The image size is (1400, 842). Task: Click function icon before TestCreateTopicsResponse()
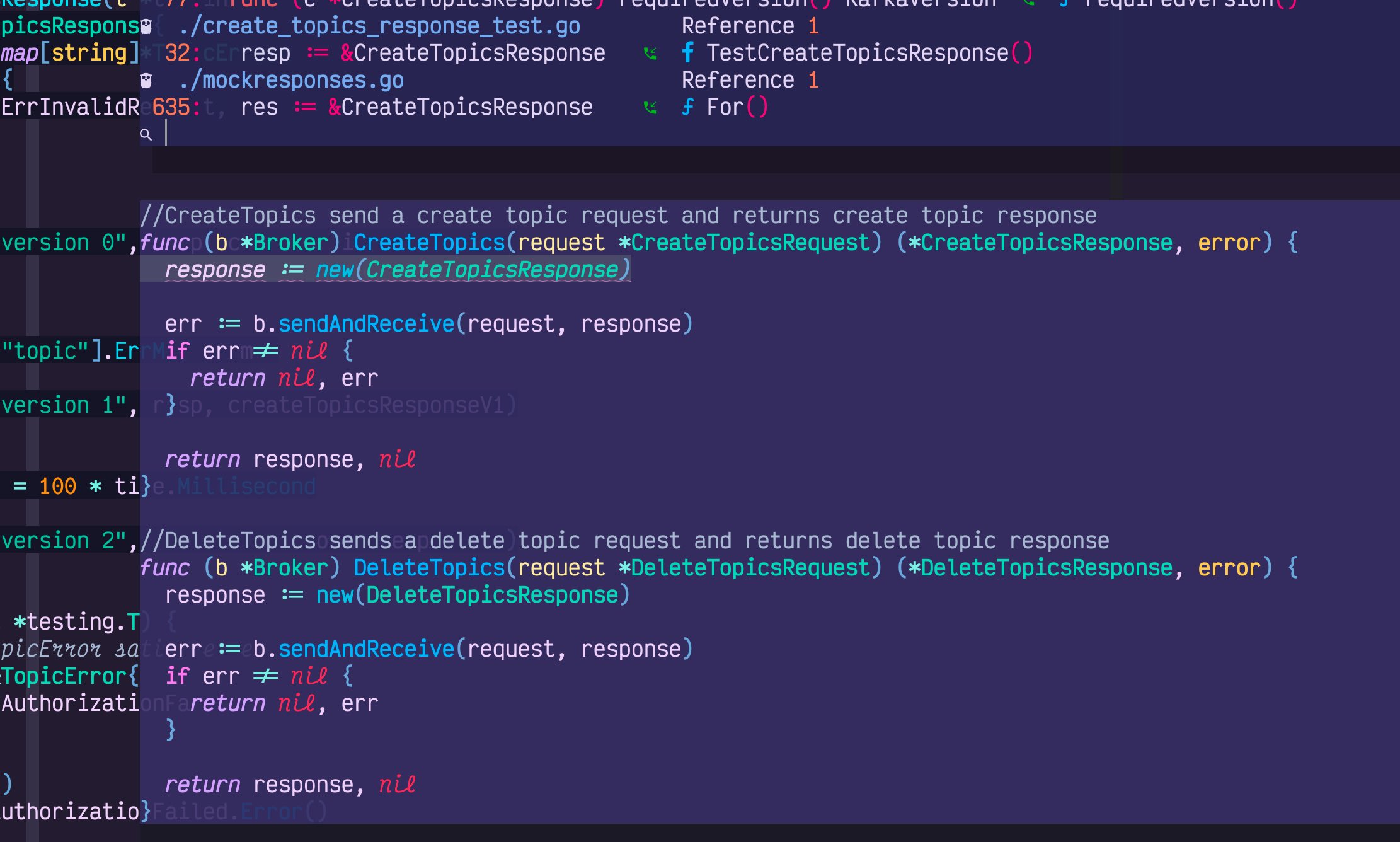pyautogui.click(x=688, y=53)
